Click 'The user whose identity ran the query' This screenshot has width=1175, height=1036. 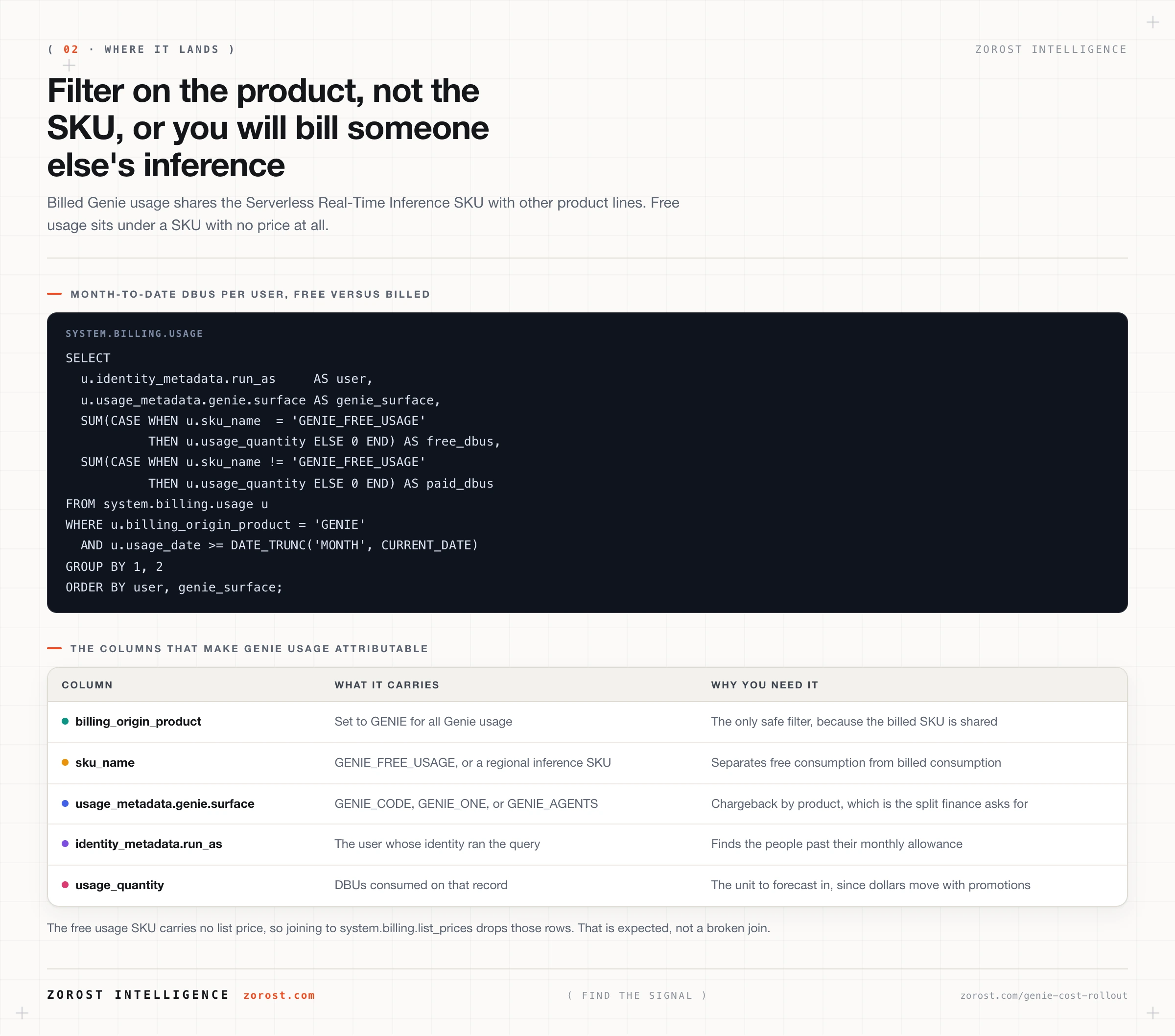[437, 844]
